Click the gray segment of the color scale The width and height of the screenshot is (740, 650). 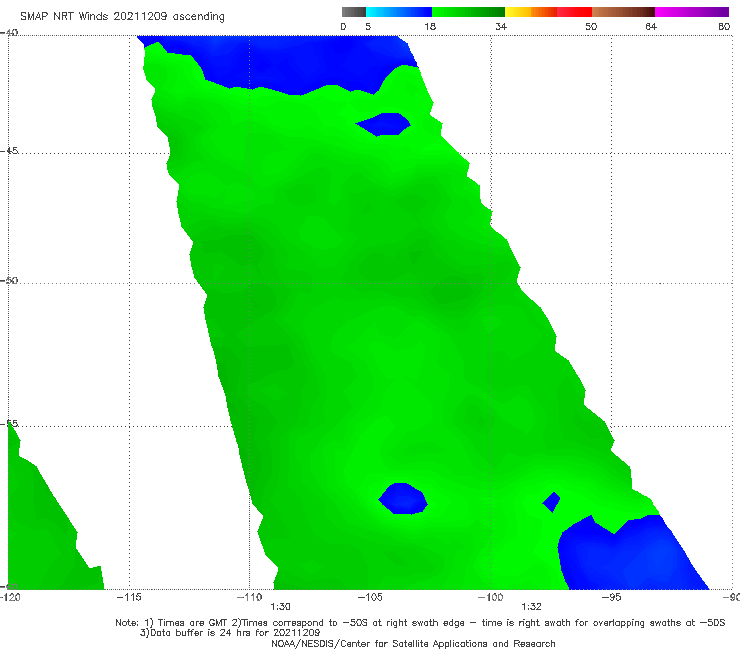click(x=354, y=12)
